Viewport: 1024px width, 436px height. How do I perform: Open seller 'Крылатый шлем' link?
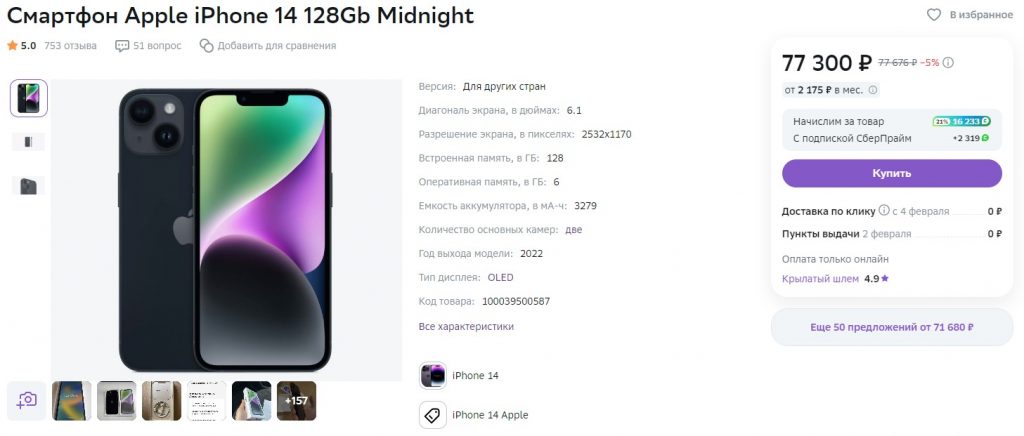[820, 279]
